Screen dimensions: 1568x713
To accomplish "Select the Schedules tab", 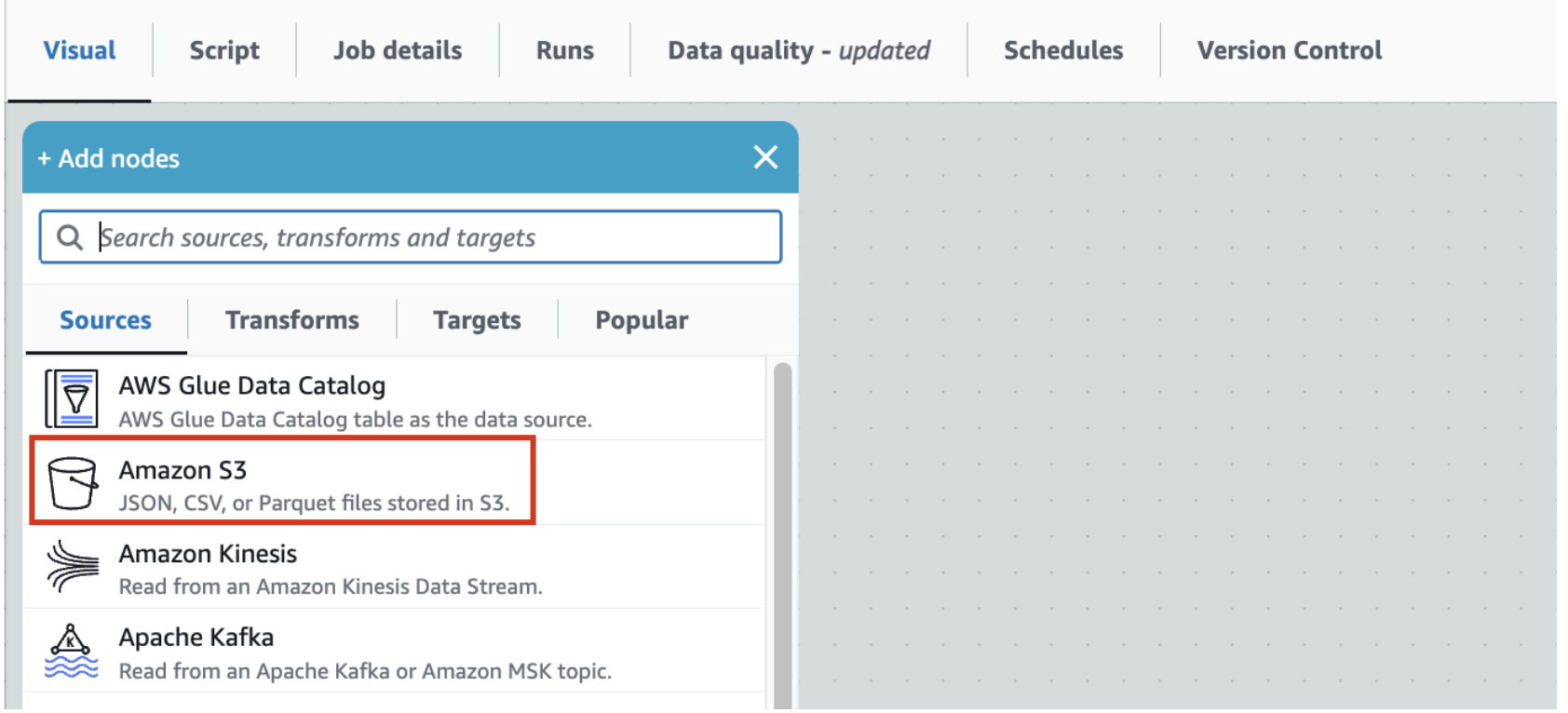I will pyautogui.click(x=1063, y=50).
